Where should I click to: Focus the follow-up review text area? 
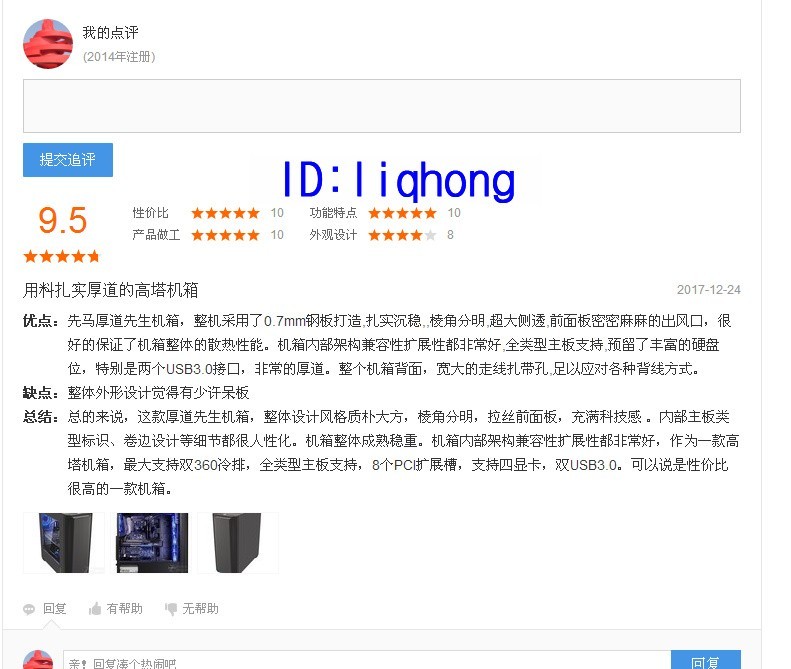[x=382, y=106]
